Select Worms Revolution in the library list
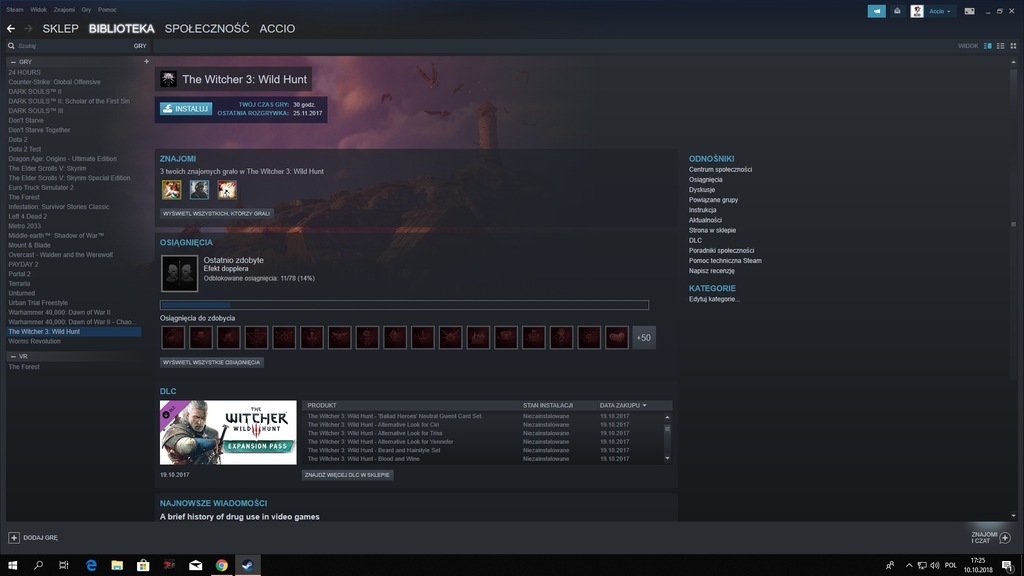Screen dimensions: 1024x576 tap(35, 342)
